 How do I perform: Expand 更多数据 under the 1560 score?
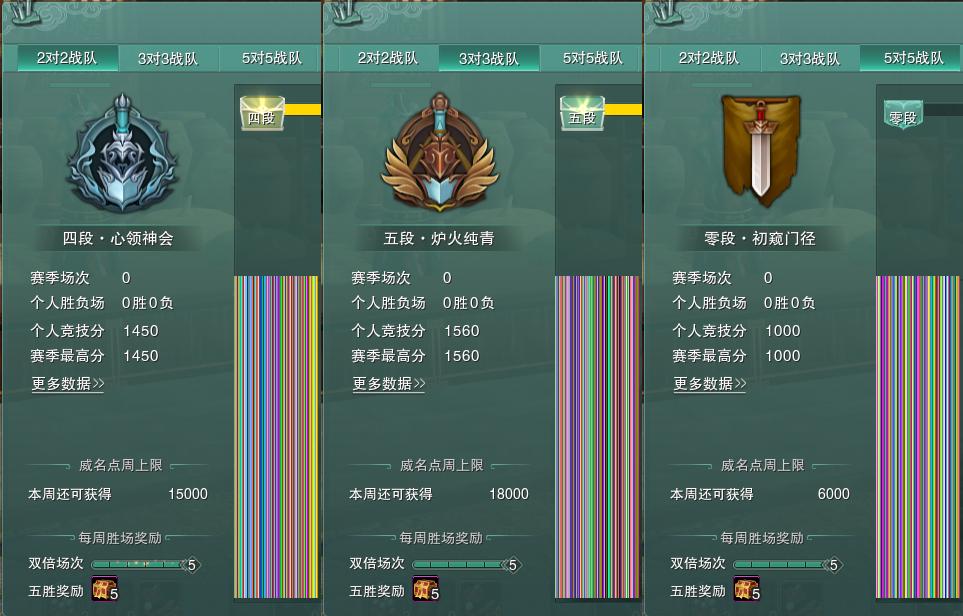point(389,384)
